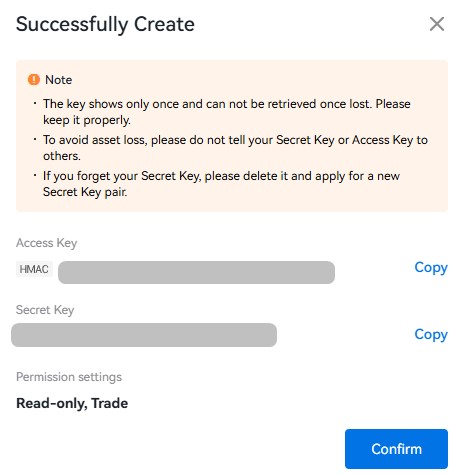
Task: Click the Secret Key label
Action: point(45,310)
